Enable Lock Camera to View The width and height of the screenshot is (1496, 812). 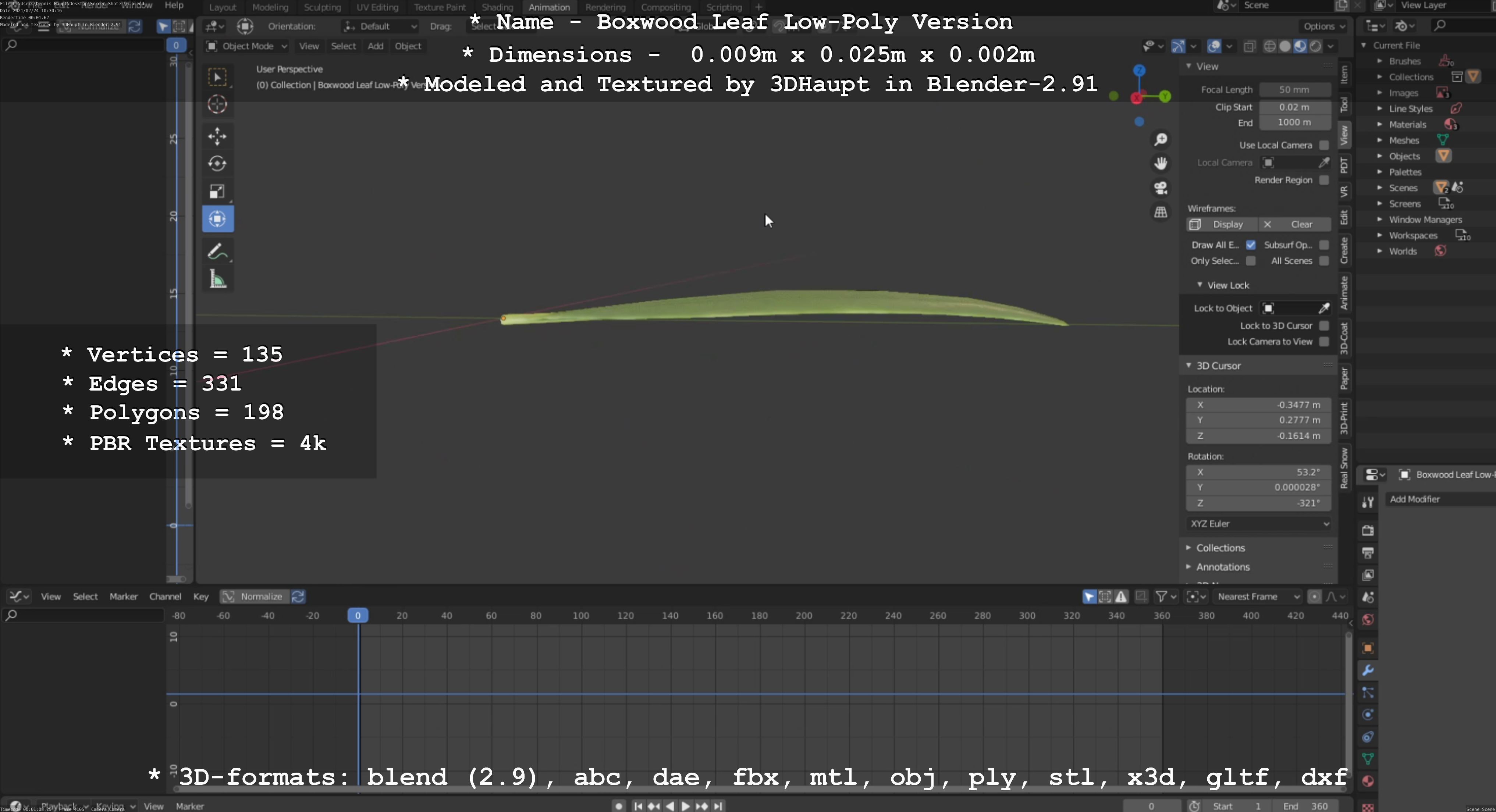click(x=1323, y=342)
